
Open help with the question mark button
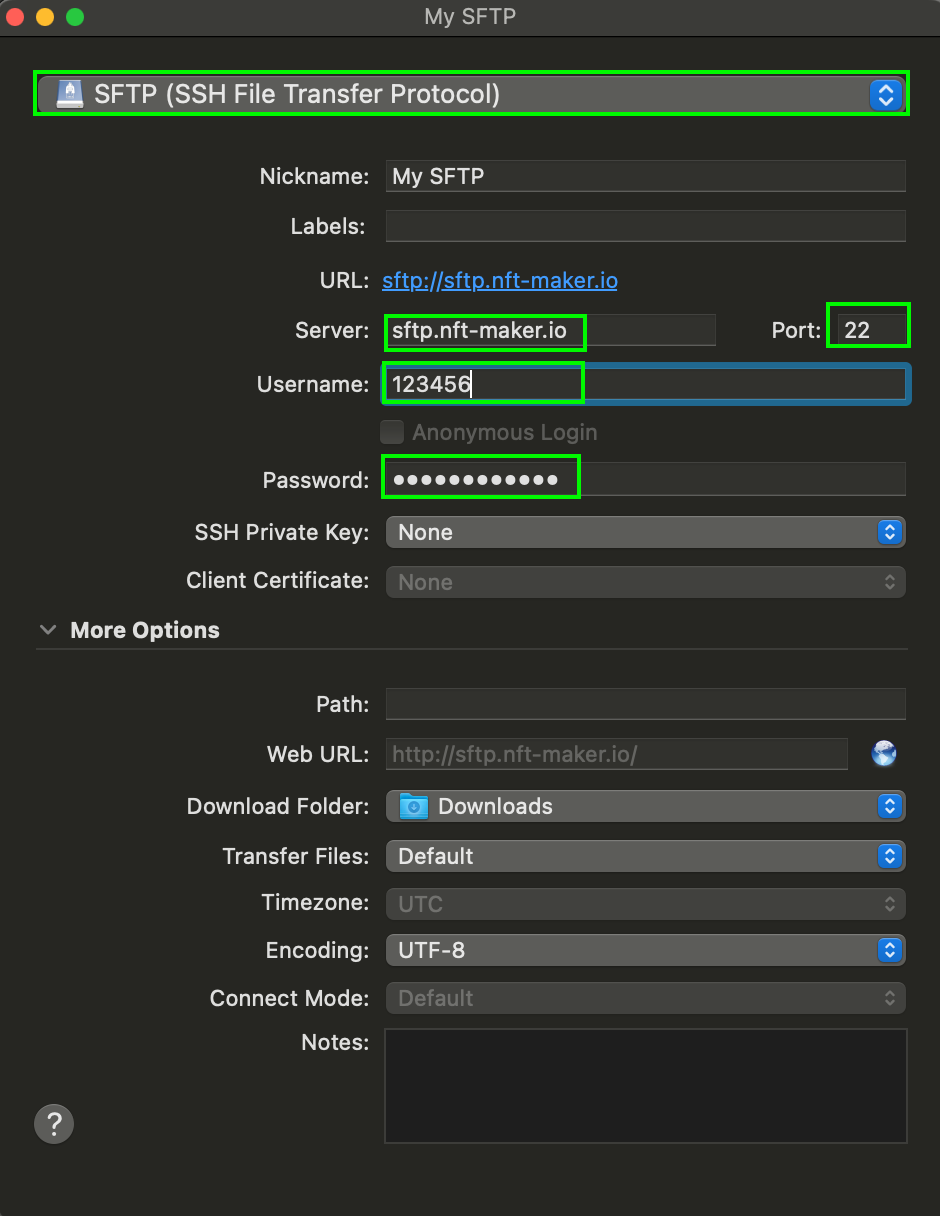54,1123
